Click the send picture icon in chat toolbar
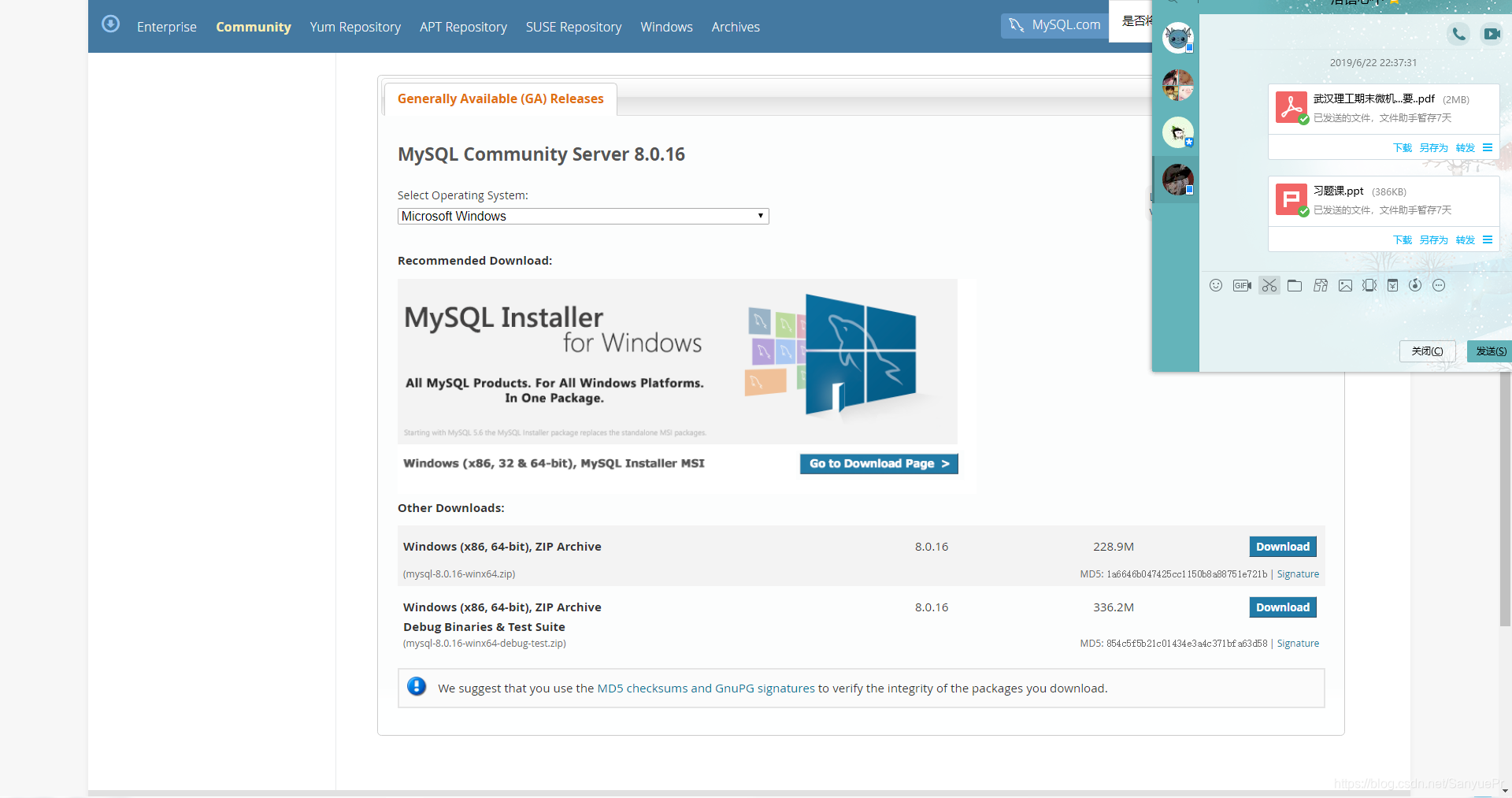The image size is (1512, 798). coord(1345,285)
